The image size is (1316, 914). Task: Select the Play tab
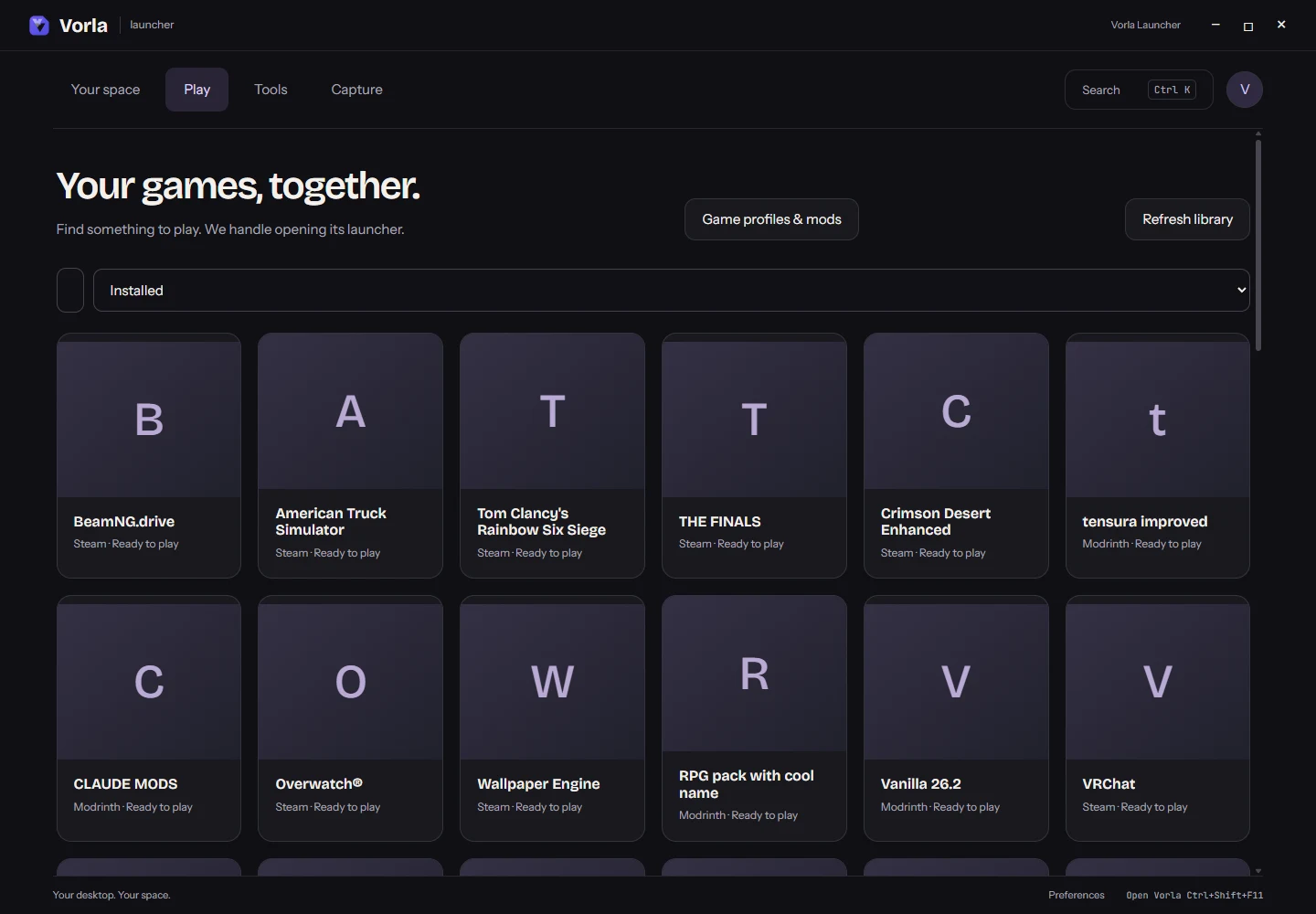pyautogui.click(x=196, y=90)
